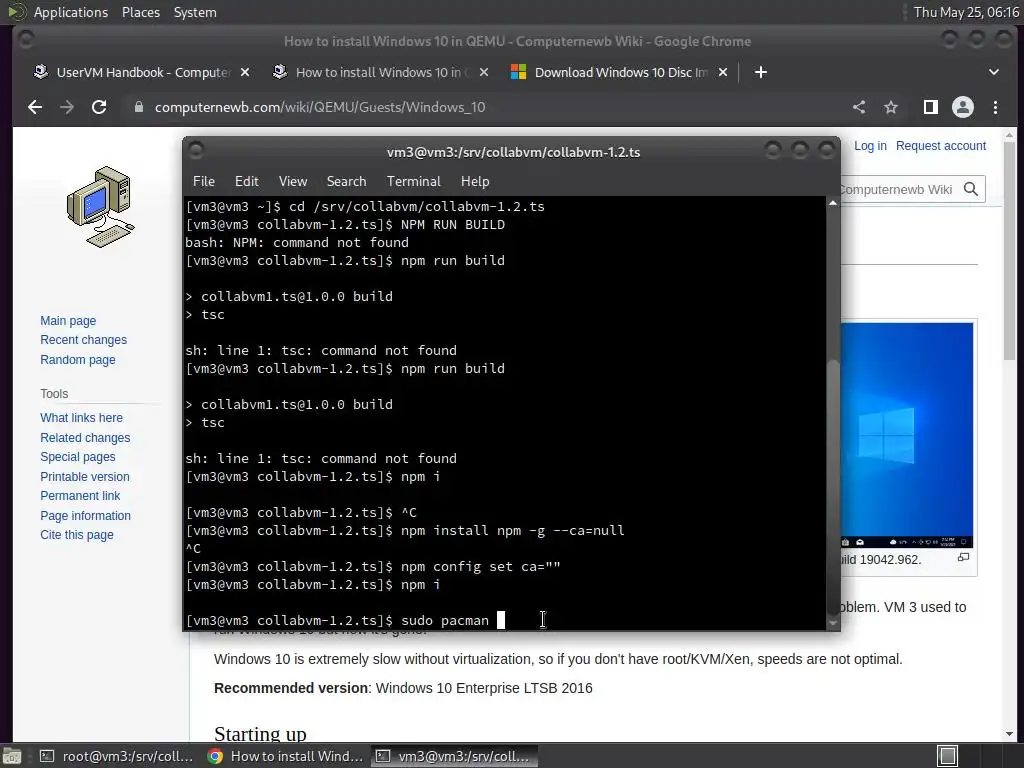Open the Chrome profile avatar
Image resolution: width=1024 pixels, height=768 pixels.
[x=963, y=107]
